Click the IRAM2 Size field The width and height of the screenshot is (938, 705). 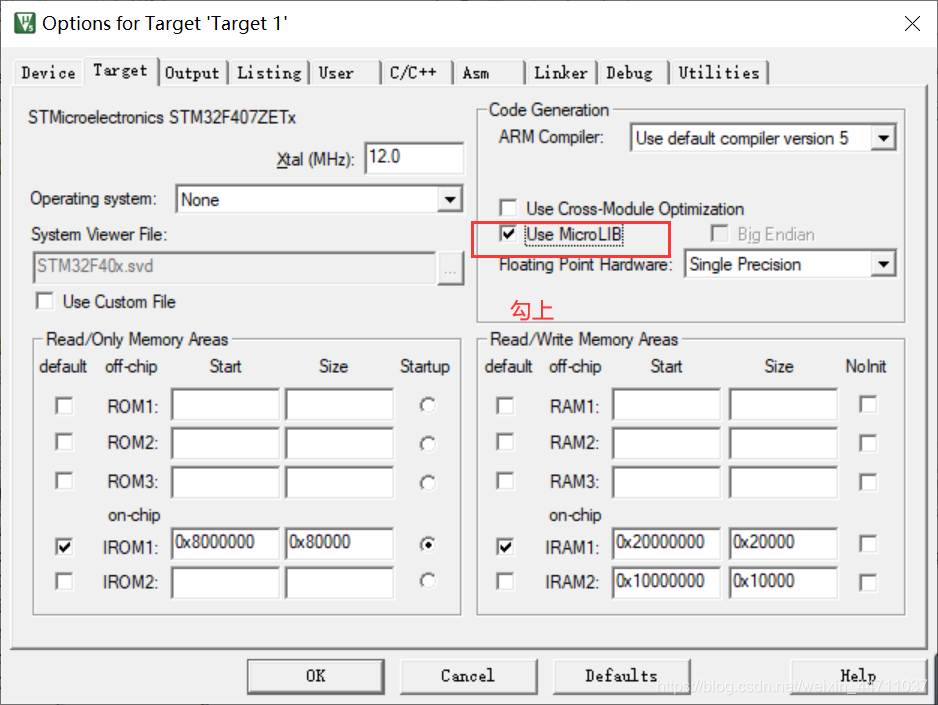pyautogui.click(x=783, y=582)
